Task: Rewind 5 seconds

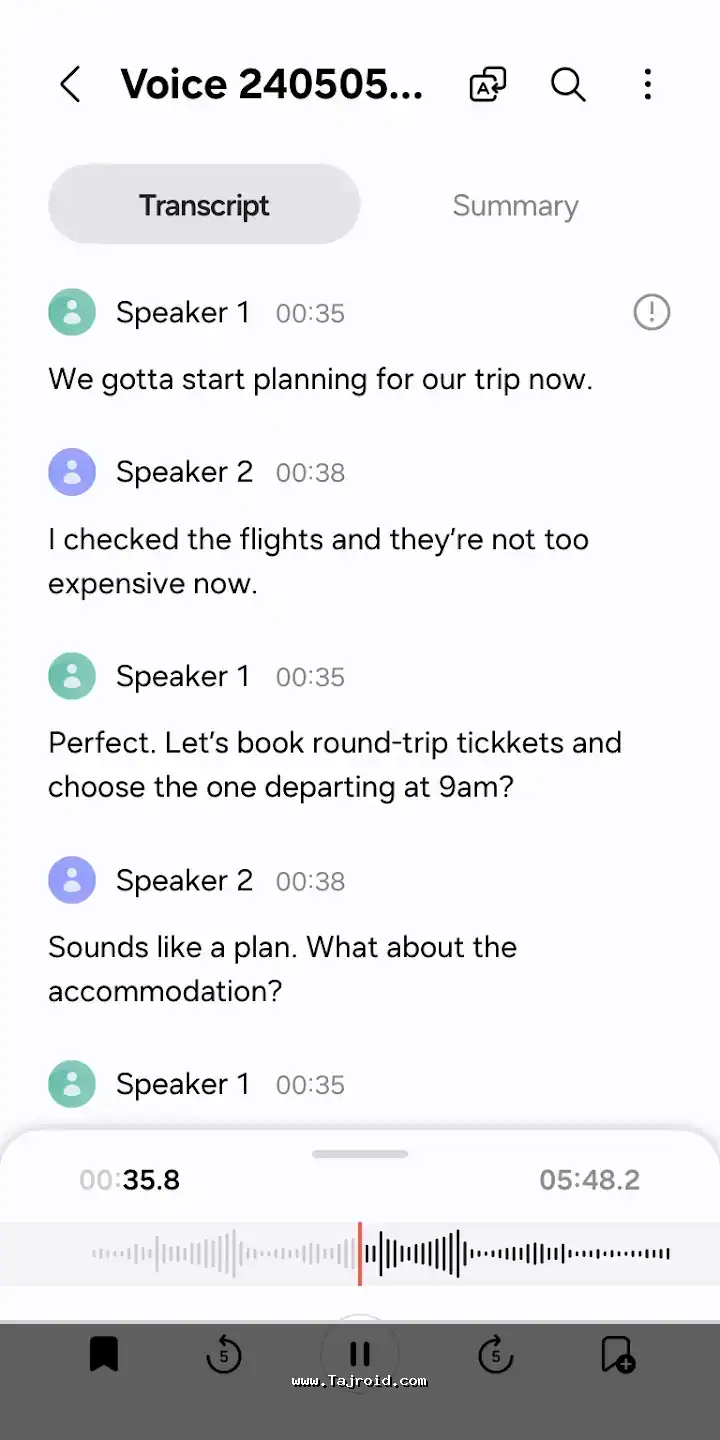Action: click(224, 1355)
